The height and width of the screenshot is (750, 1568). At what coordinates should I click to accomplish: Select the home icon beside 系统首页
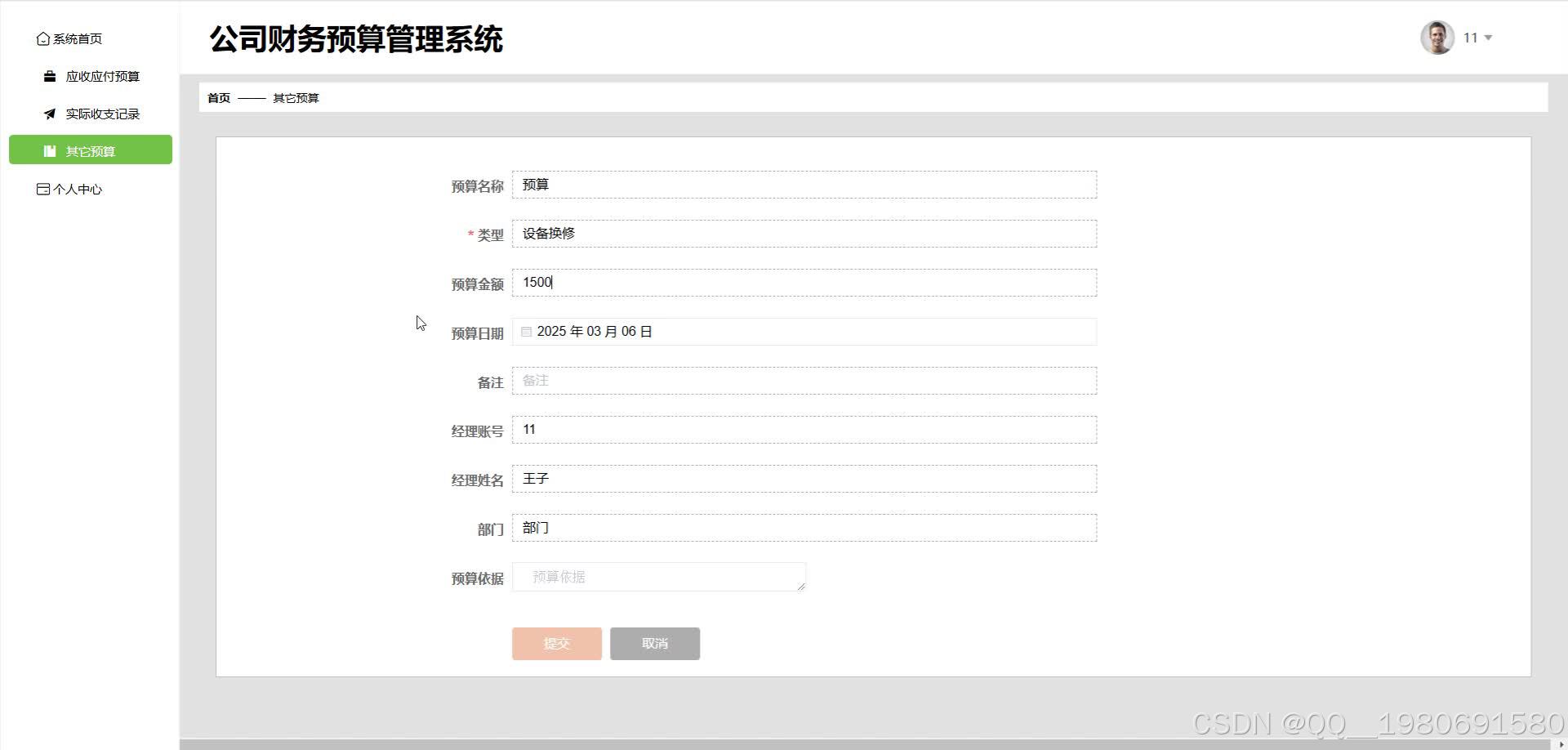pos(43,38)
